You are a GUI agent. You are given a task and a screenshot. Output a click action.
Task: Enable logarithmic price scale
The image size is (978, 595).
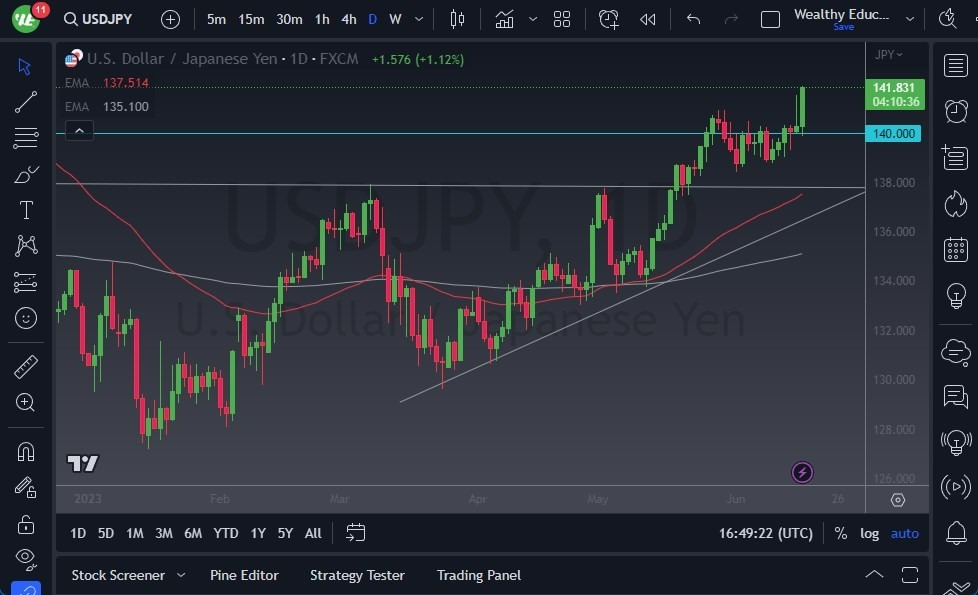[869, 533]
